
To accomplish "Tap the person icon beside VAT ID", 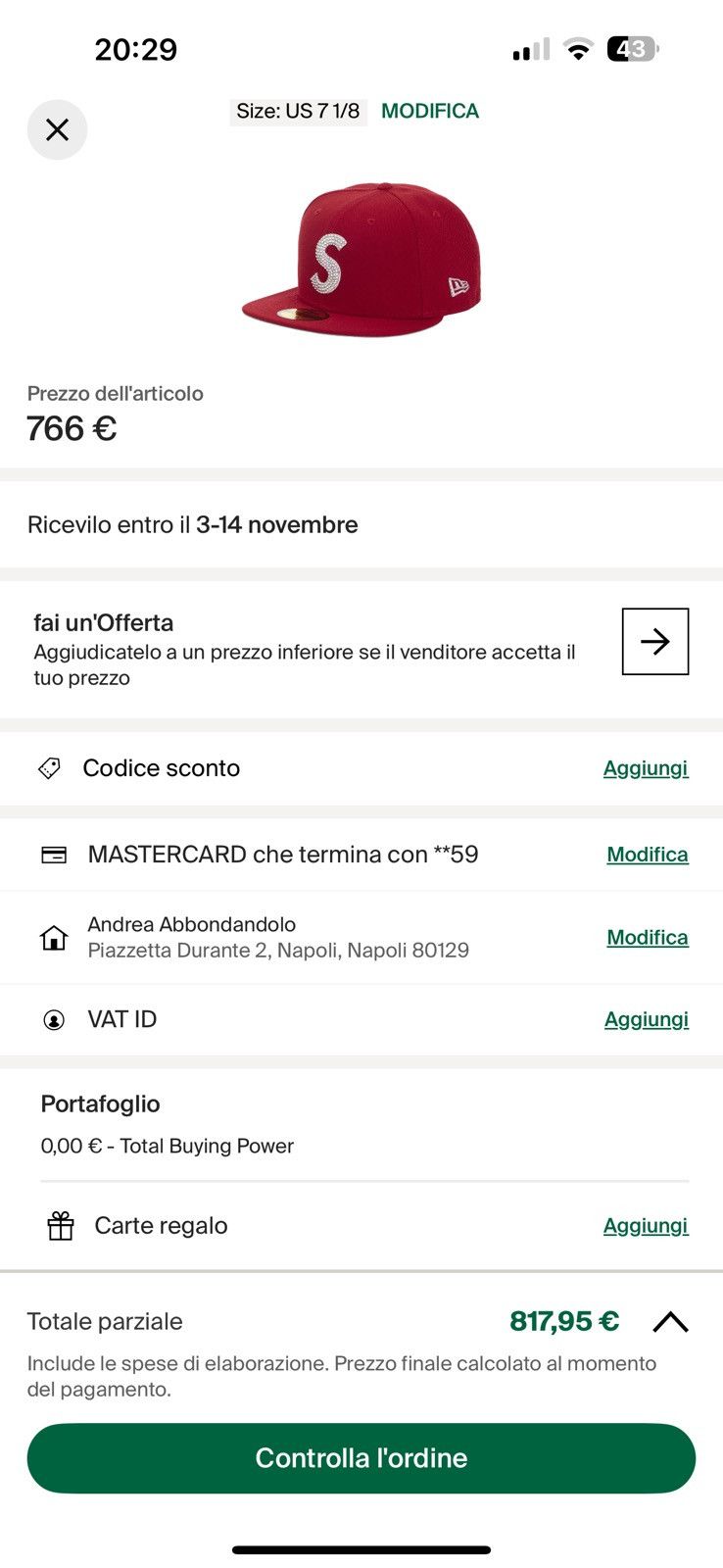I will (54, 1020).
